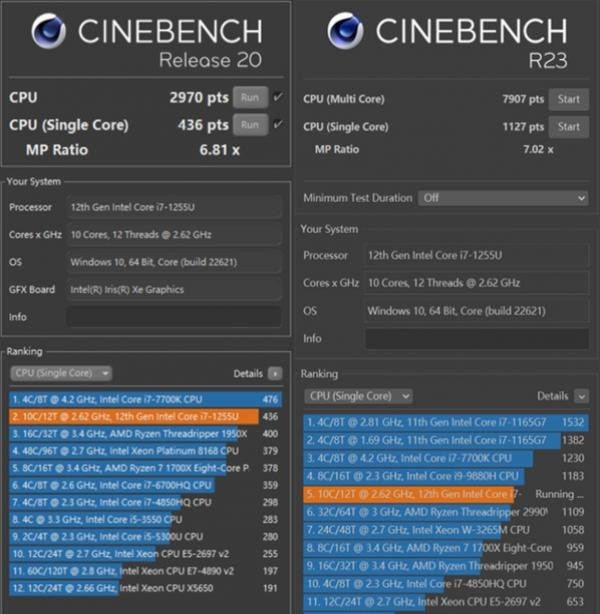
Task: Click OS field in R23 system panel
Action: 477,311
